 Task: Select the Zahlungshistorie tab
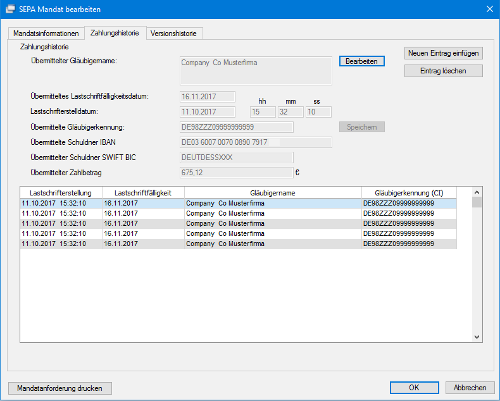tap(115, 33)
